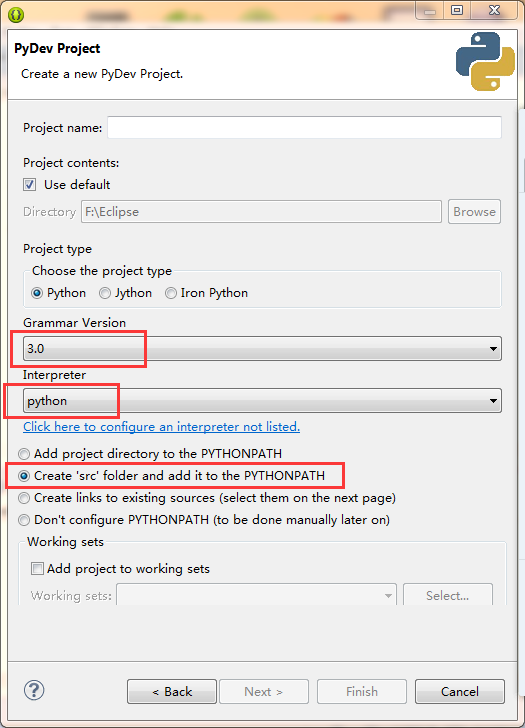Choose Add project directory to the PYTHONPATH
The height and width of the screenshot is (728, 525).
point(24,454)
